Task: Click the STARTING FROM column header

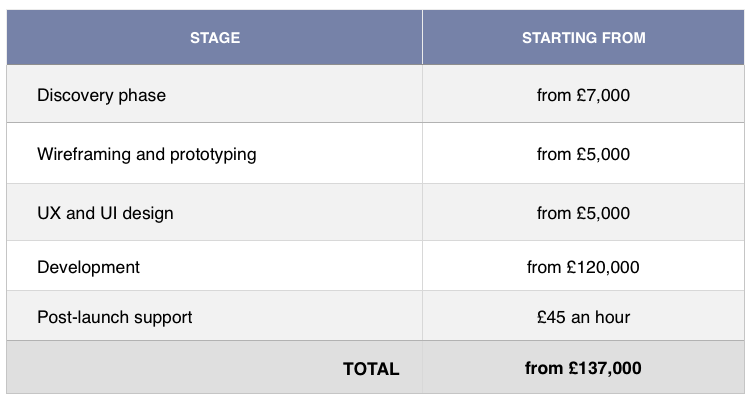Action: [x=583, y=37]
